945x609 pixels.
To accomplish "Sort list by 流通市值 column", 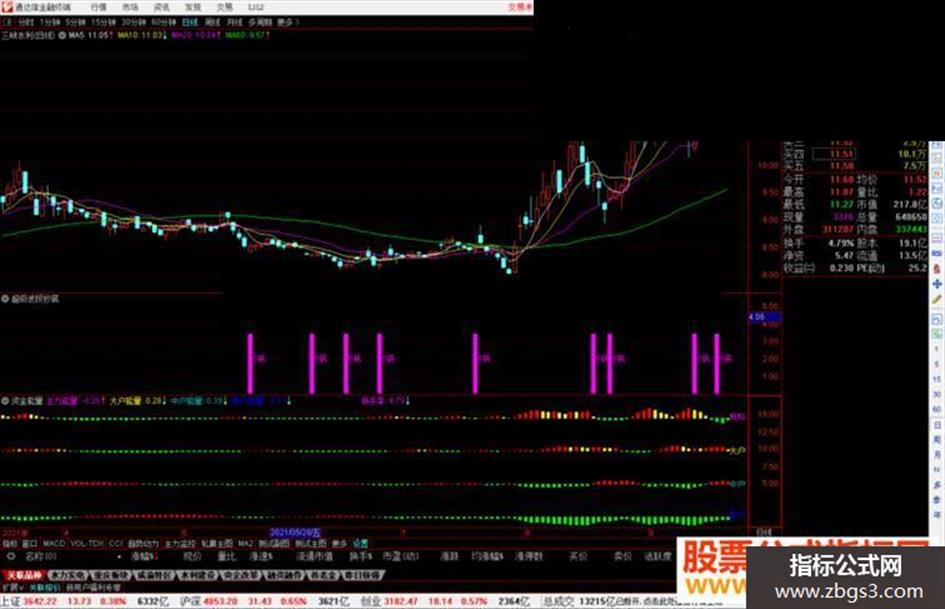I will tap(315, 556).
